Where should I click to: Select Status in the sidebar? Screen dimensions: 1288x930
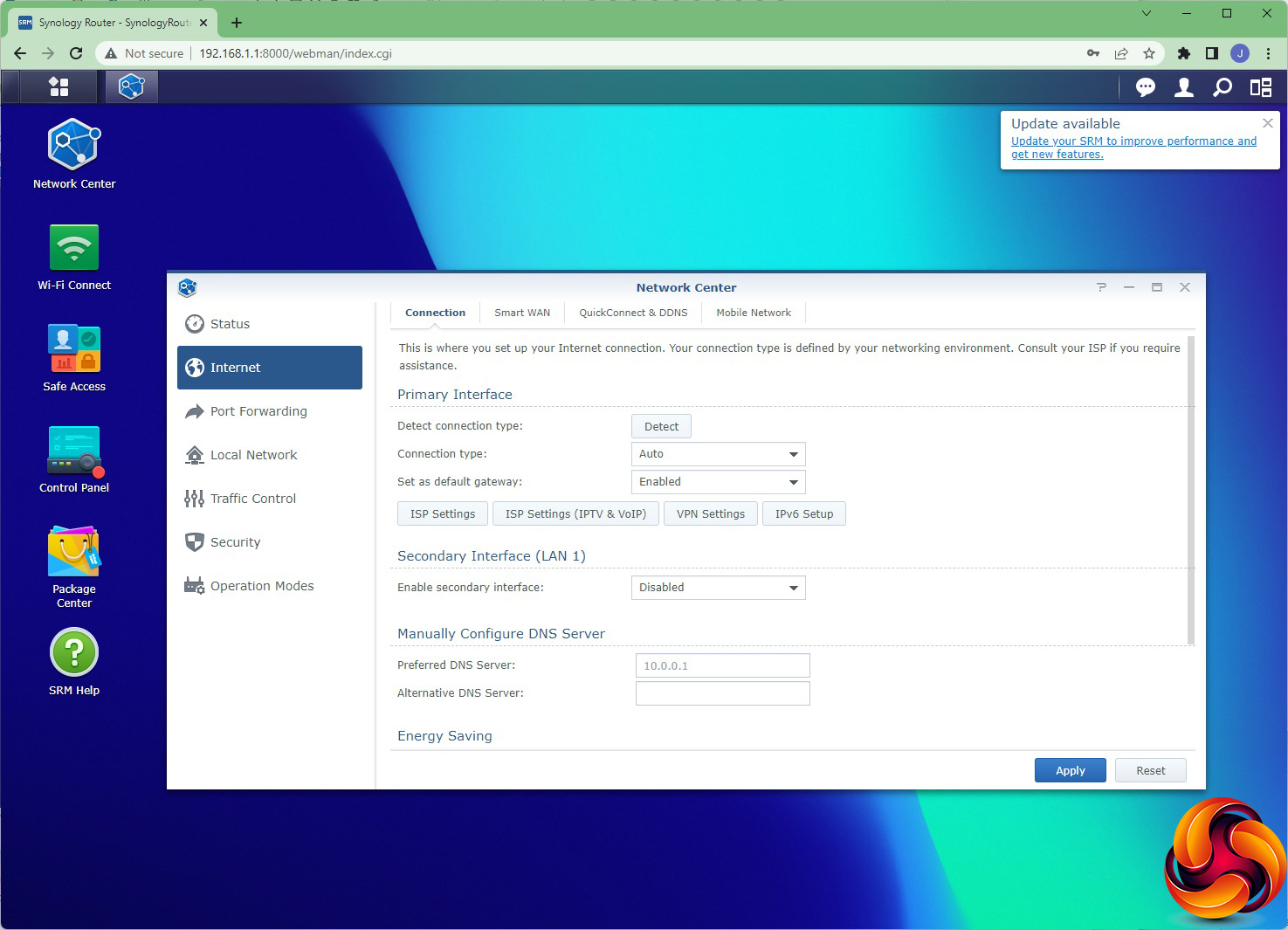point(270,324)
